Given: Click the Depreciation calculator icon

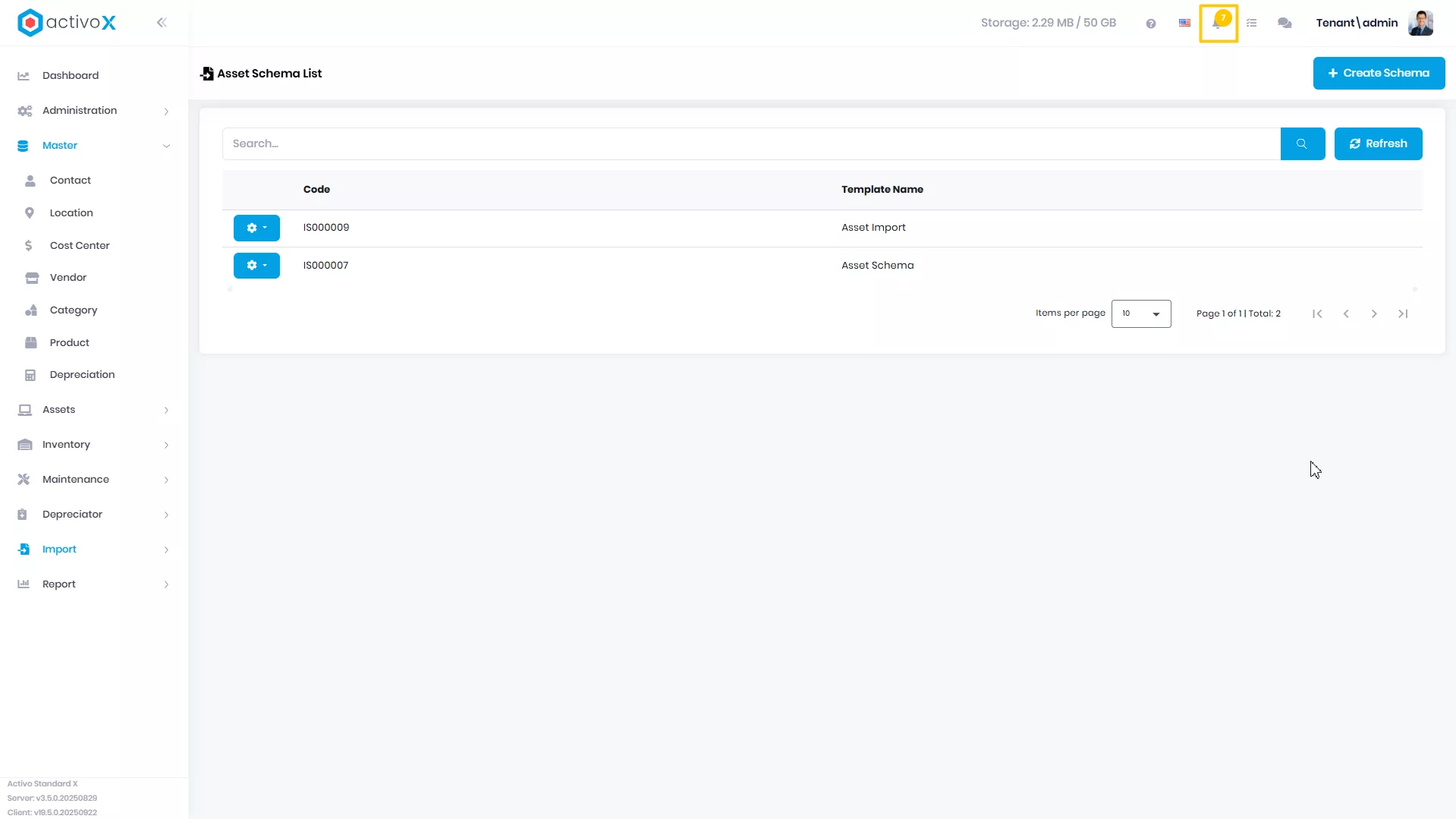Looking at the screenshot, I should pos(30,375).
